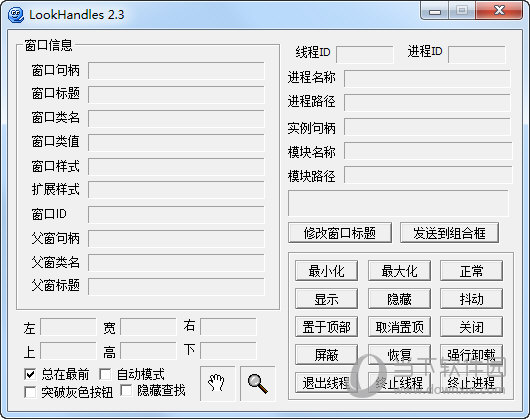This screenshot has width=530, height=419.
Task: Click the 进程路径 input field
Action: click(427, 102)
